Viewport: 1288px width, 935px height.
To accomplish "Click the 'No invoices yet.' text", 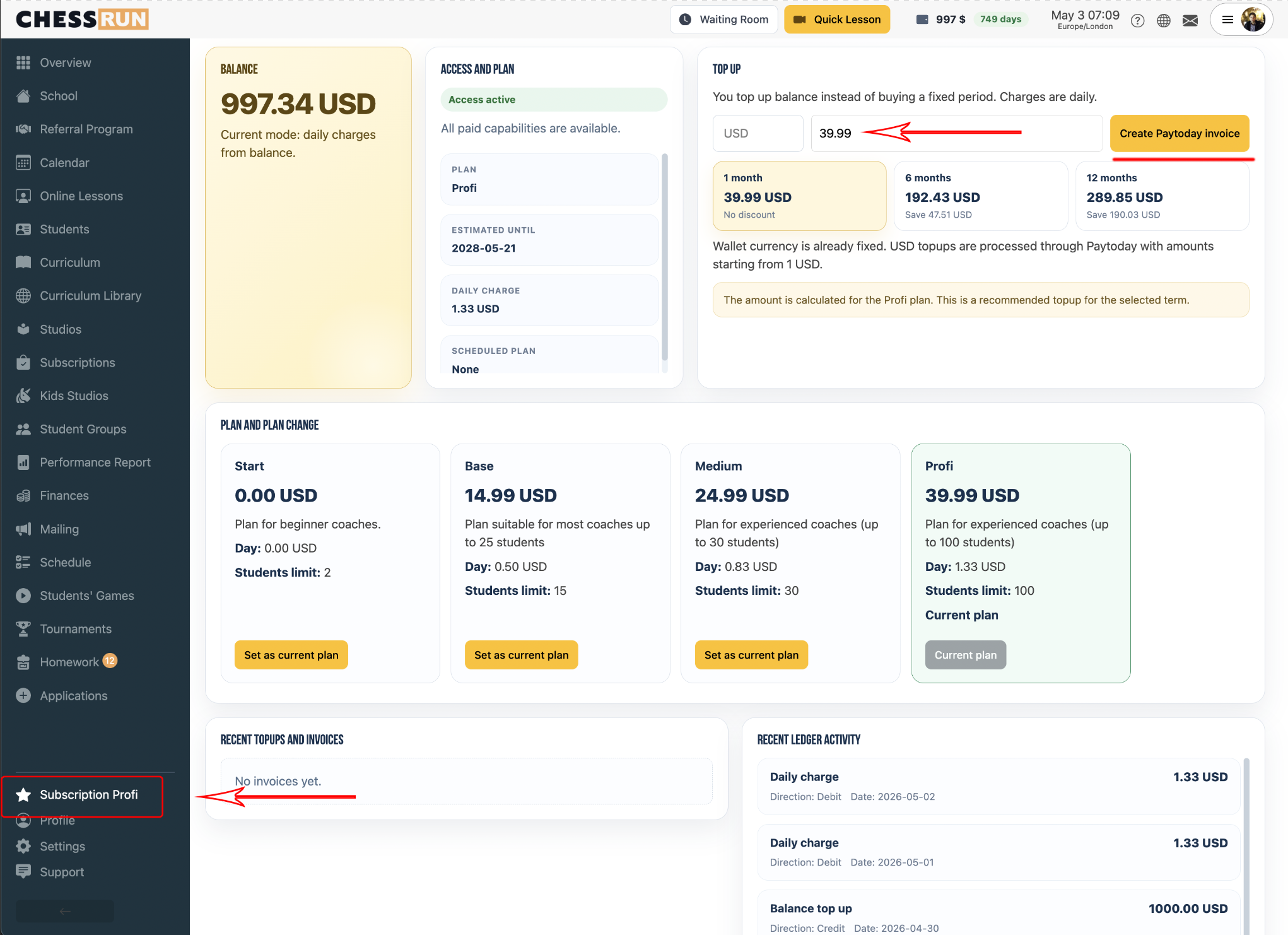I will coord(278,781).
